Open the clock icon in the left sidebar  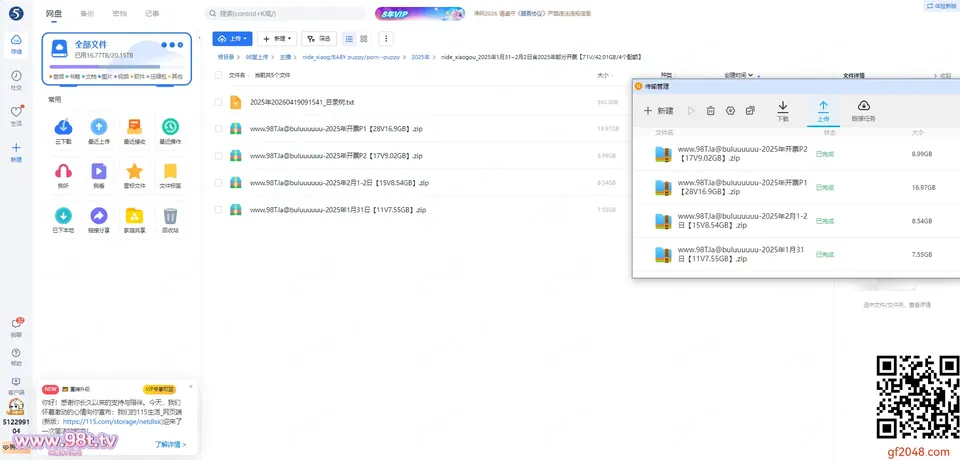(16, 76)
